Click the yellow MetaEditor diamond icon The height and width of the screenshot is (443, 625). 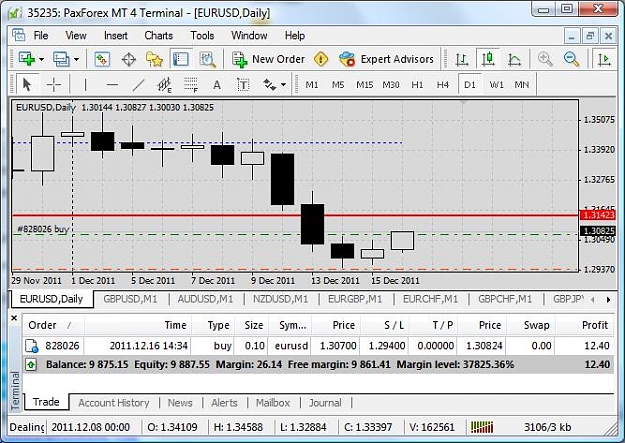point(321,59)
